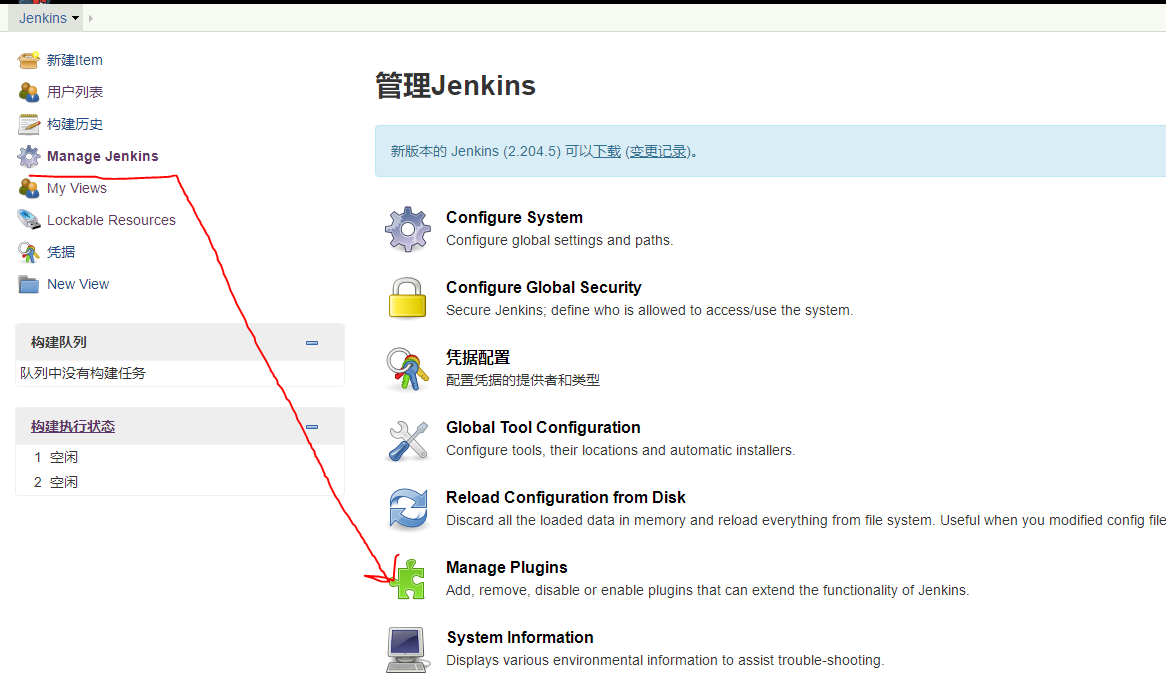Open the Configure System title
Viewport: 1166px width, 677px height.
point(515,217)
